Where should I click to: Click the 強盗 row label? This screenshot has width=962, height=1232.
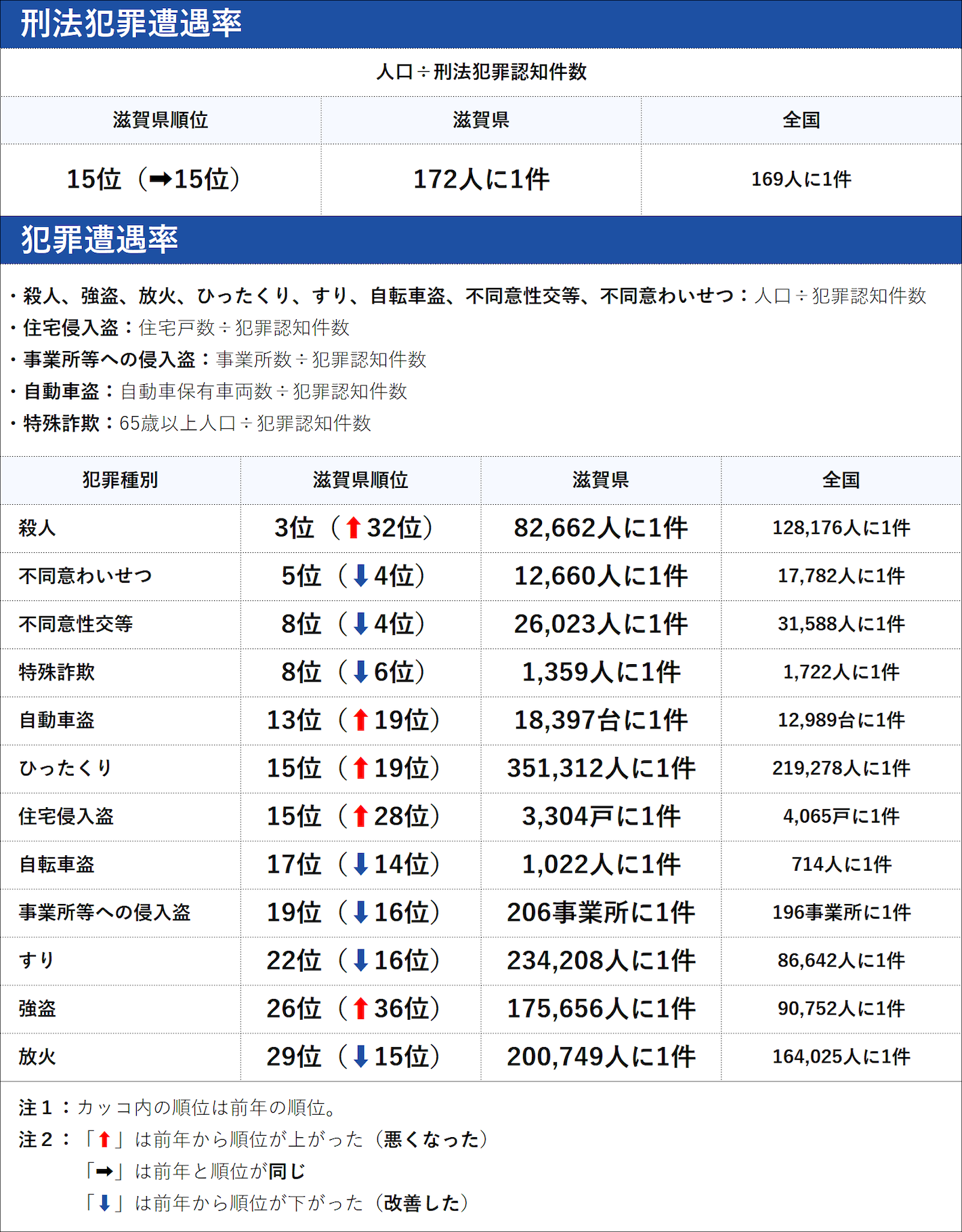37,1009
